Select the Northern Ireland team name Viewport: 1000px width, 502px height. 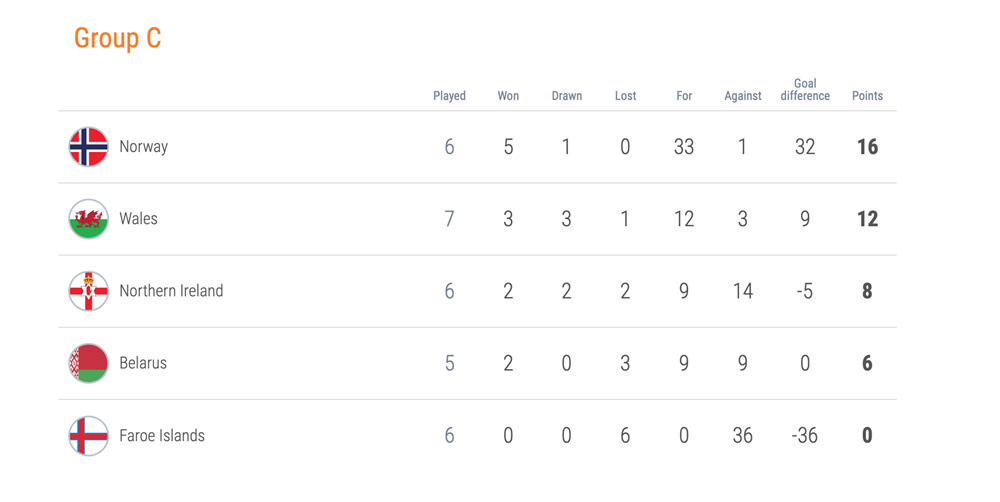pos(171,291)
